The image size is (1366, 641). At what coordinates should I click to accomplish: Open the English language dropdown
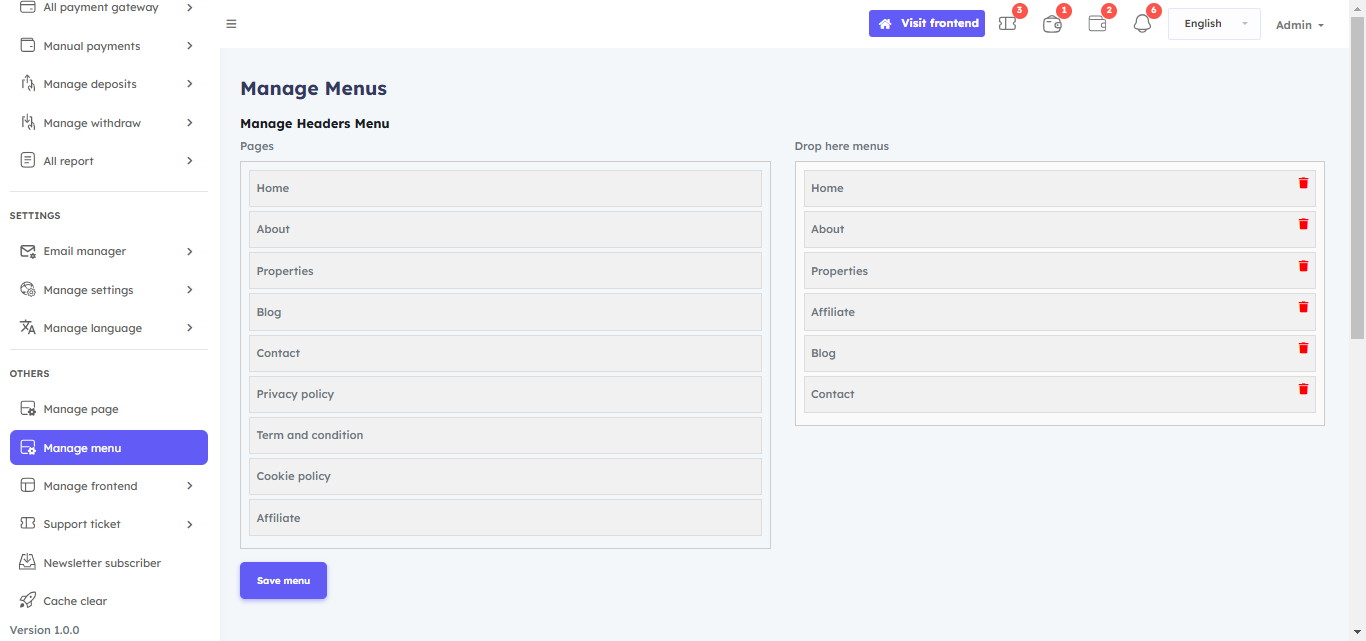pyautogui.click(x=1214, y=24)
